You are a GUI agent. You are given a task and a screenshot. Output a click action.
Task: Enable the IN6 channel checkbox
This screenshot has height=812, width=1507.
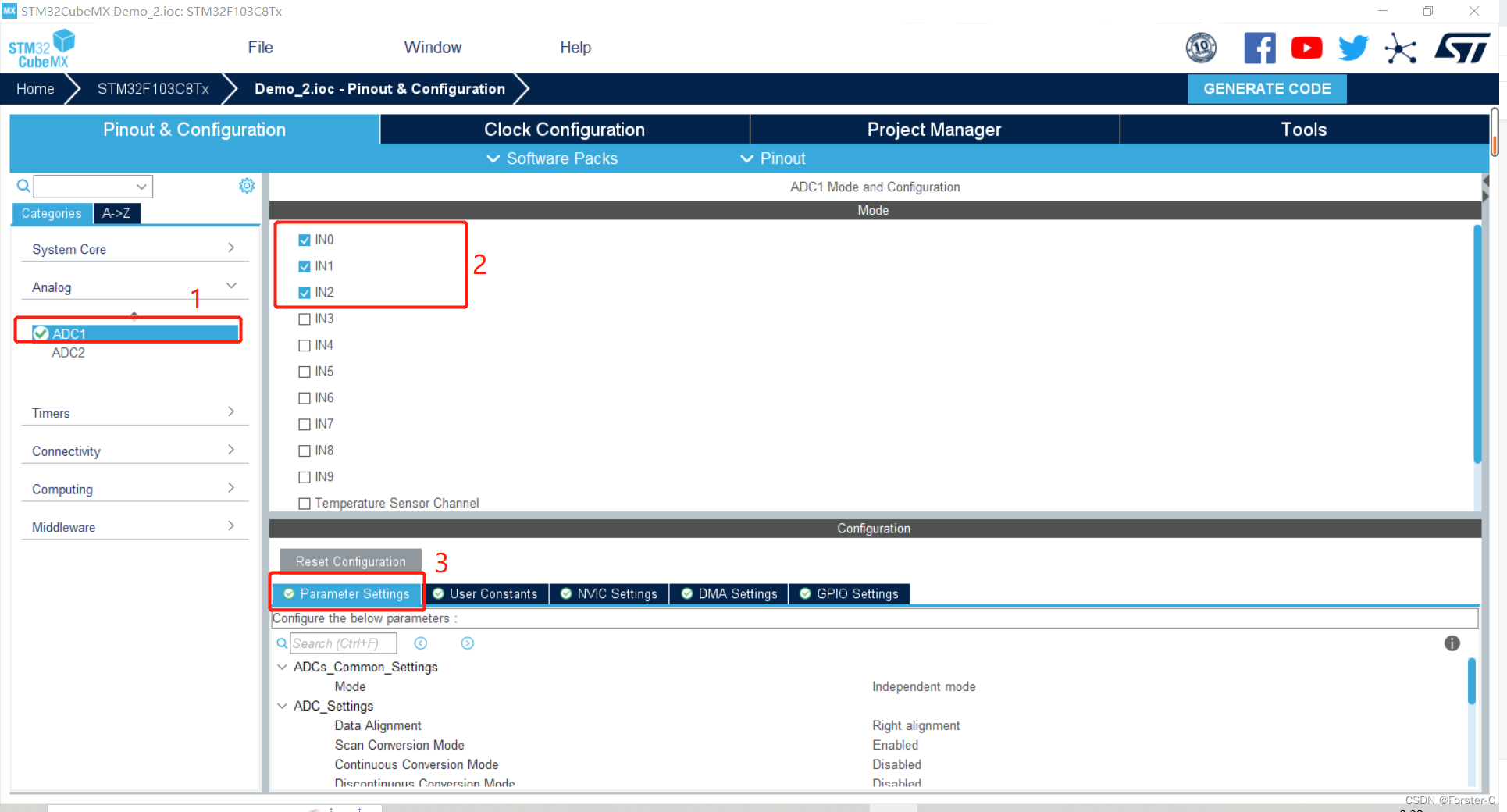pyautogui.click(x=305, y=398)
